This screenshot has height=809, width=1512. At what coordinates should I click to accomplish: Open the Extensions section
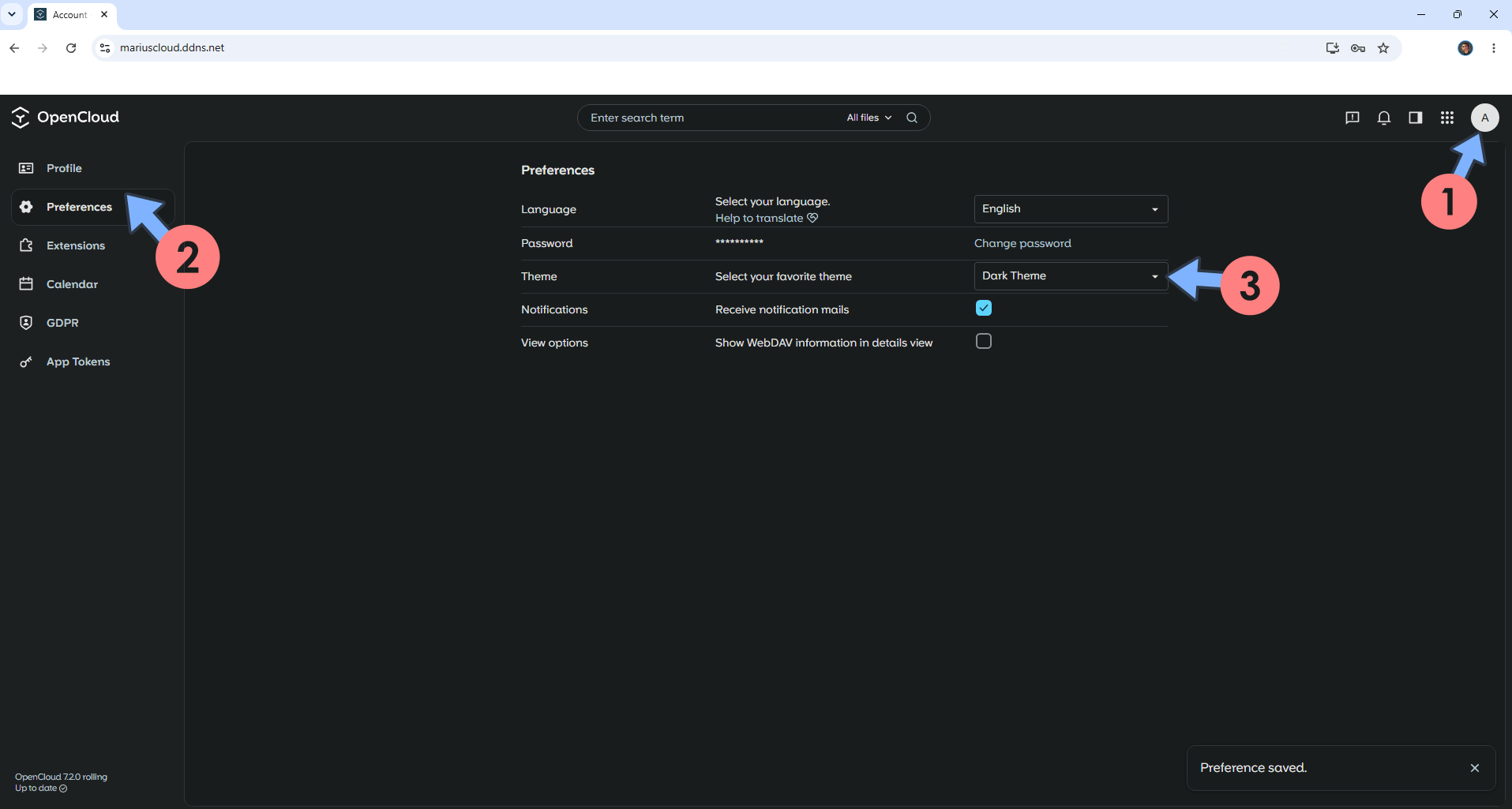[x=93, y=245]
